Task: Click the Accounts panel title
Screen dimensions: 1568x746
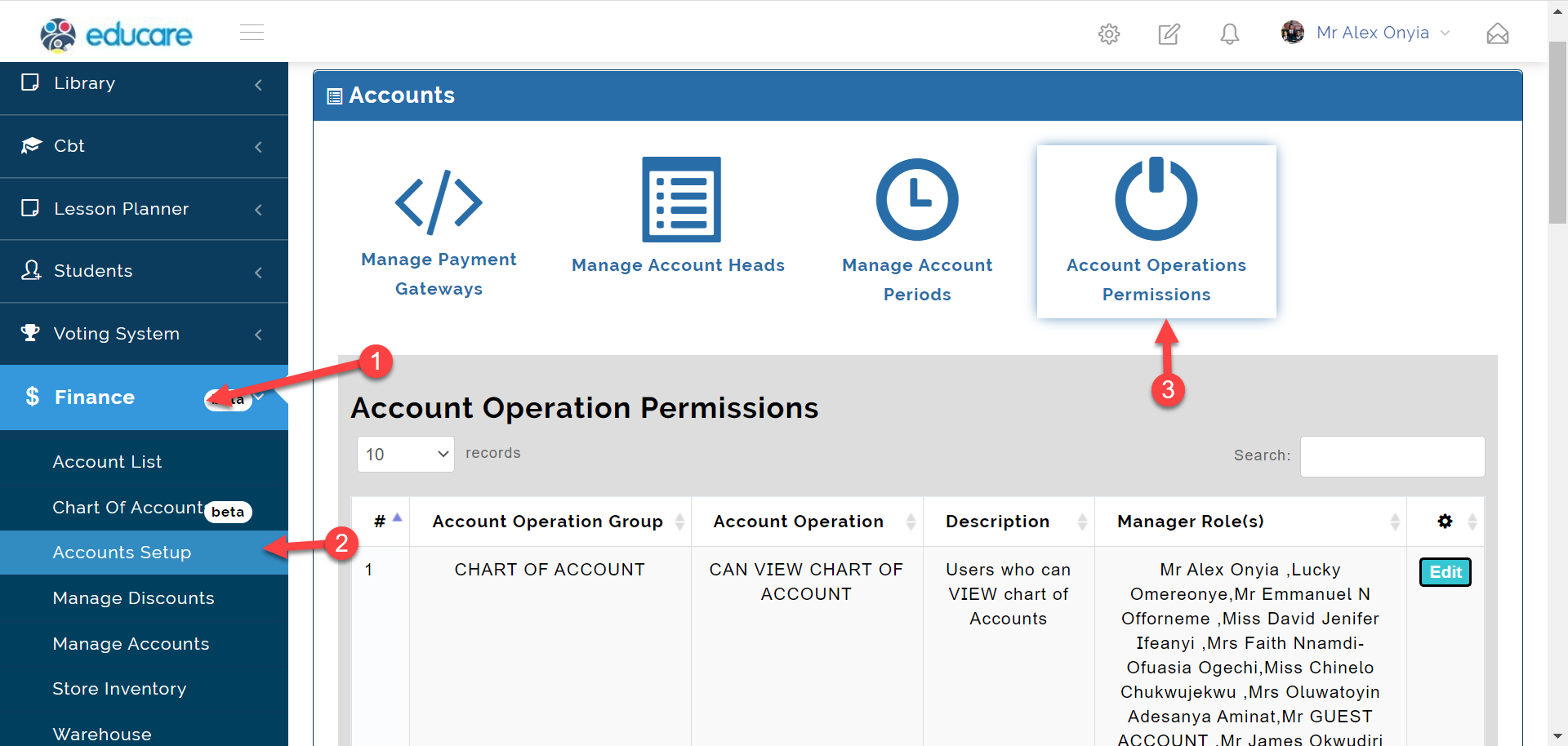Action: pyautogui.click(x=402, y=95)
